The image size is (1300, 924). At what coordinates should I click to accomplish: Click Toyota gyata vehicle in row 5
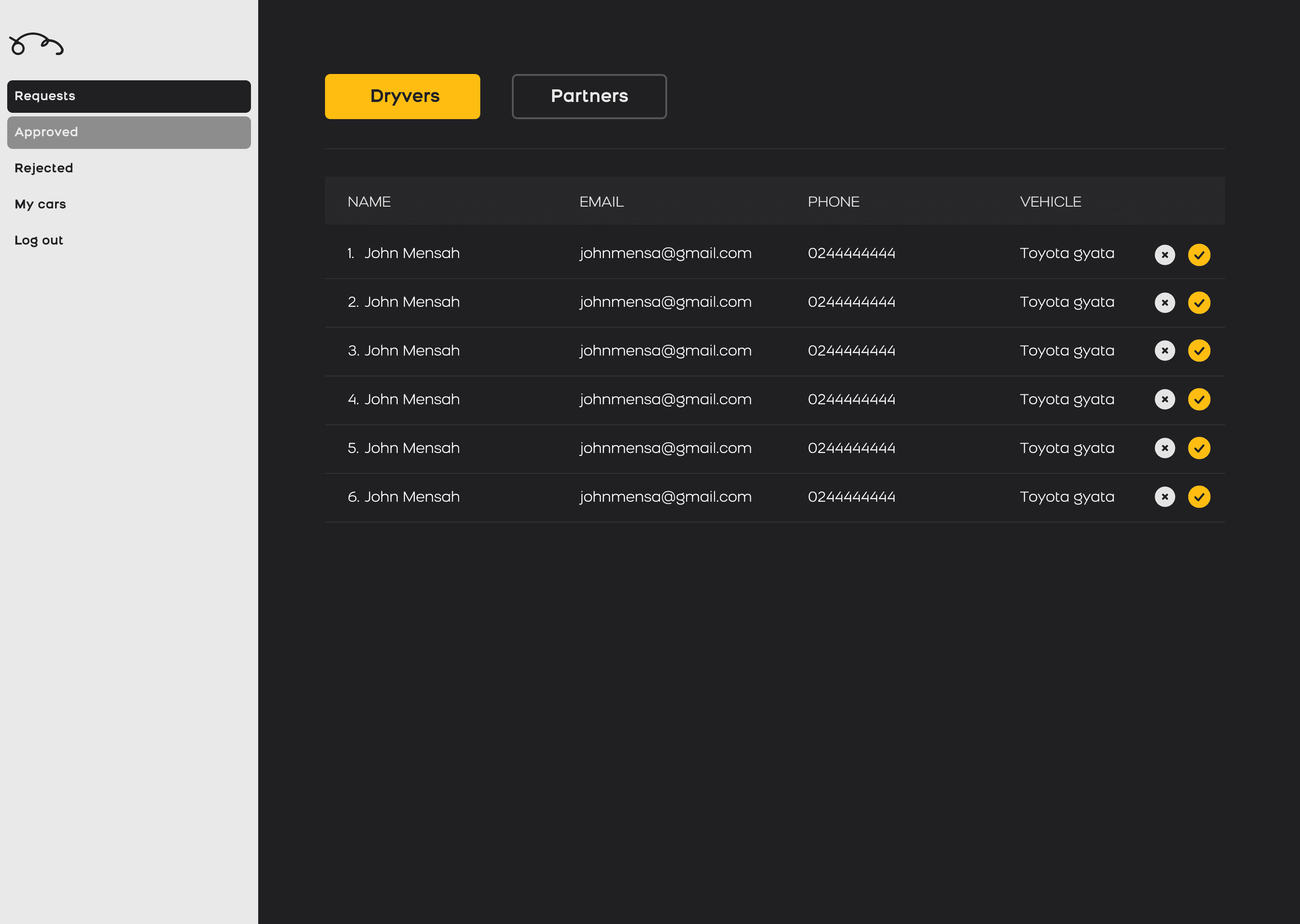pos(1067,449)
